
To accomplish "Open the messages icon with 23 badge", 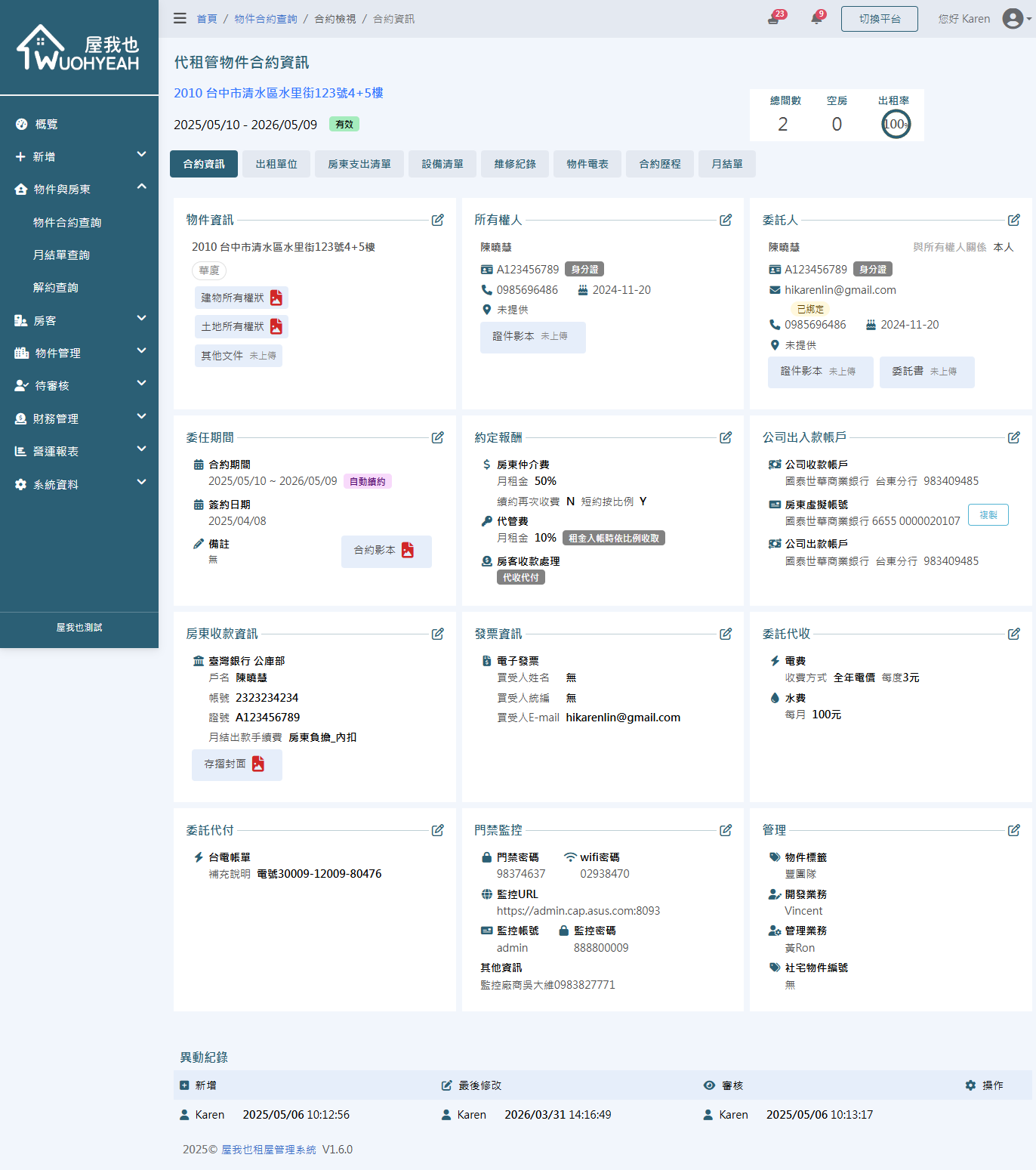I will coord(774,19).
